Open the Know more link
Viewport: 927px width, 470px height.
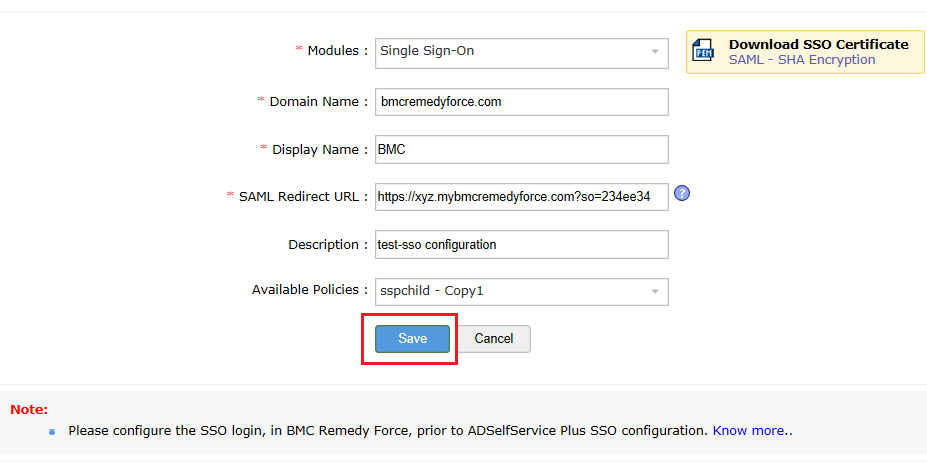(752, 430)
